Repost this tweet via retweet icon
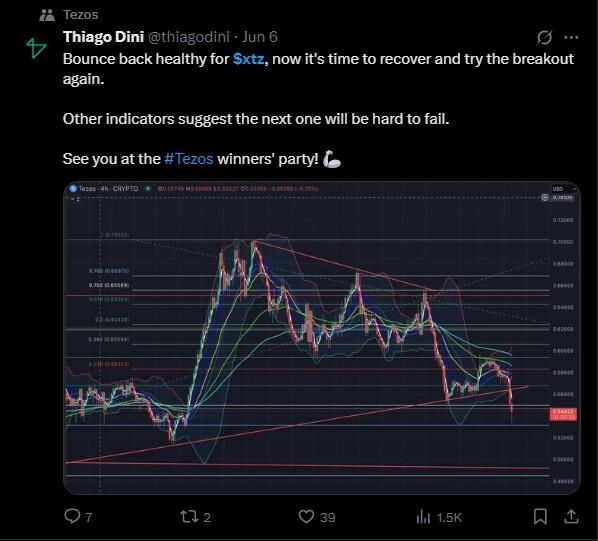 pos(189,517)
